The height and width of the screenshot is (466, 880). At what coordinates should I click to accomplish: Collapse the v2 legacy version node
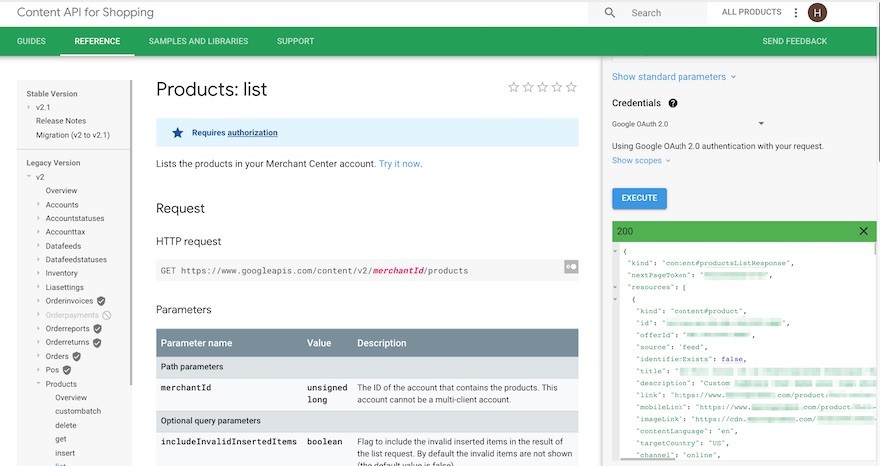(x=29, y=176)
